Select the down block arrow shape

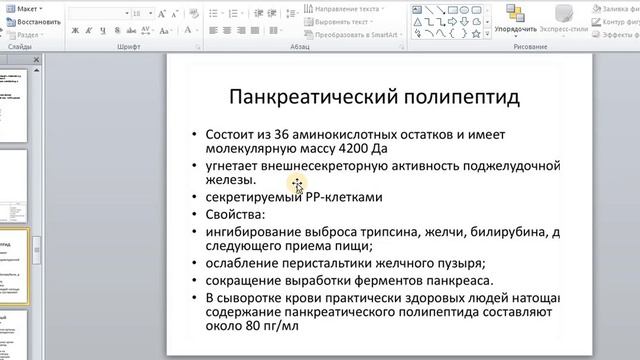point(464,22)
